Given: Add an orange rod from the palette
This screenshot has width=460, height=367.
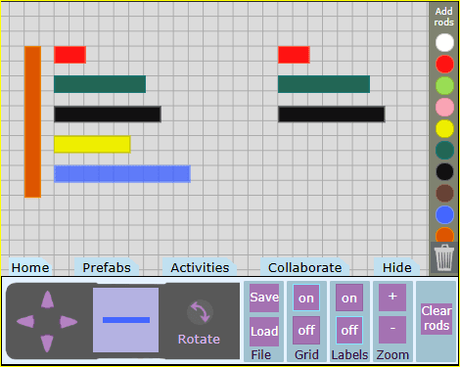Looking at the screenshot, I should 444,234.
